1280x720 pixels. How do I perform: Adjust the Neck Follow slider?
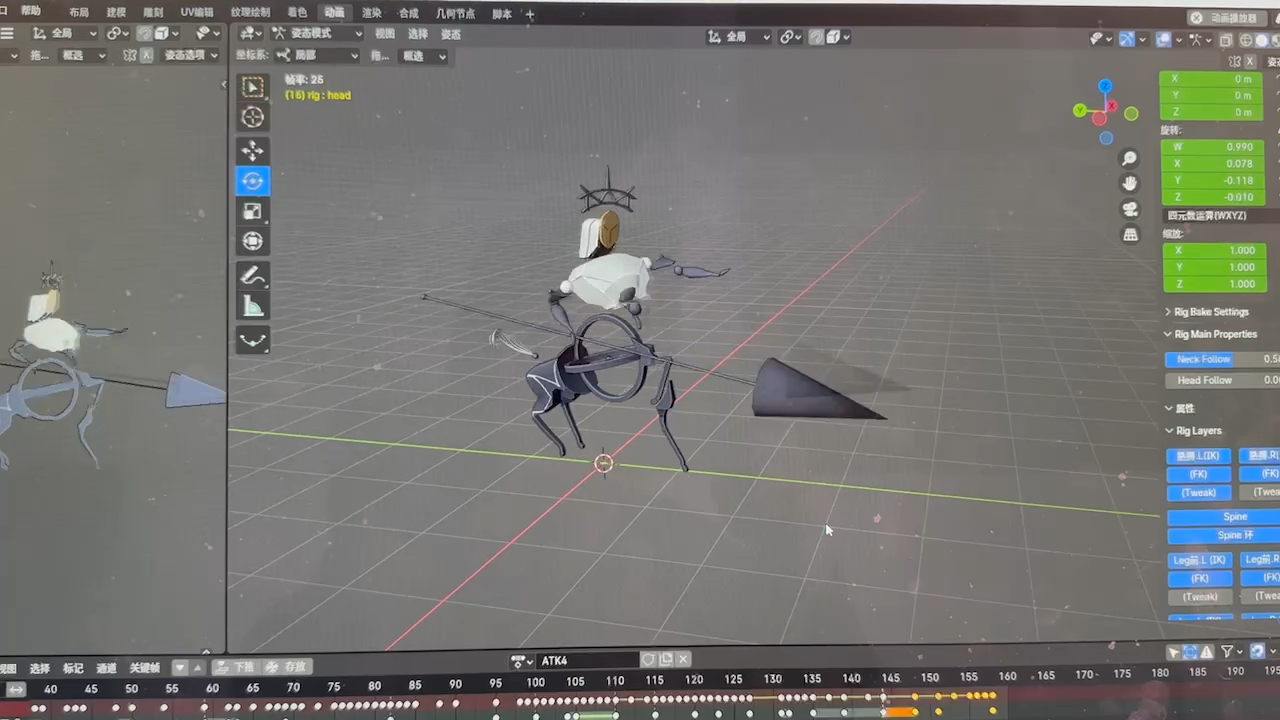click(1222, 359)
